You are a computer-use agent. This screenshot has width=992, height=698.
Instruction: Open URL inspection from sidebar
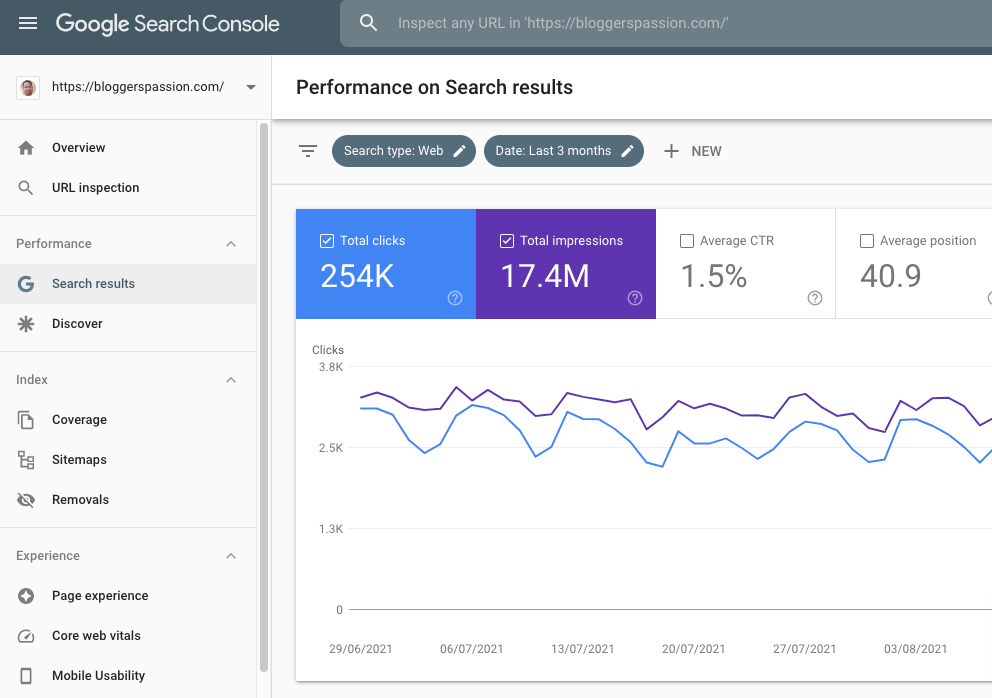point(128,188)
